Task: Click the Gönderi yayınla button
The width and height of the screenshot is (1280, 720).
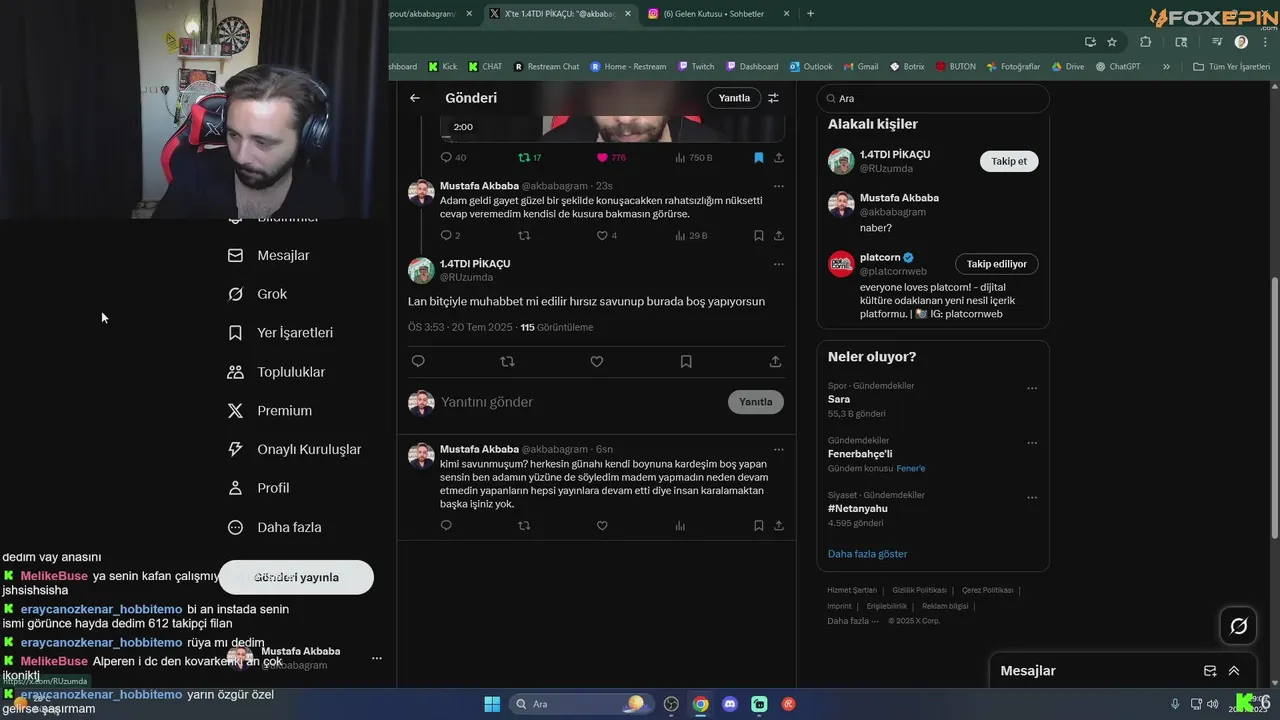Action: [296, 577]
